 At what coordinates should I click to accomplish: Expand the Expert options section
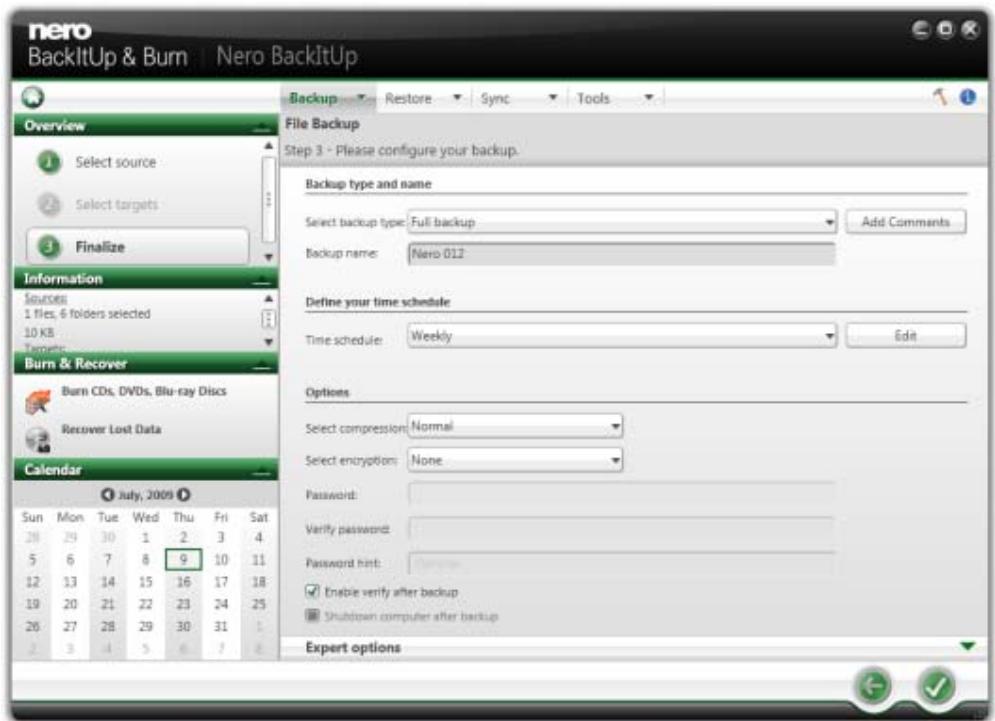click(967, 646)
